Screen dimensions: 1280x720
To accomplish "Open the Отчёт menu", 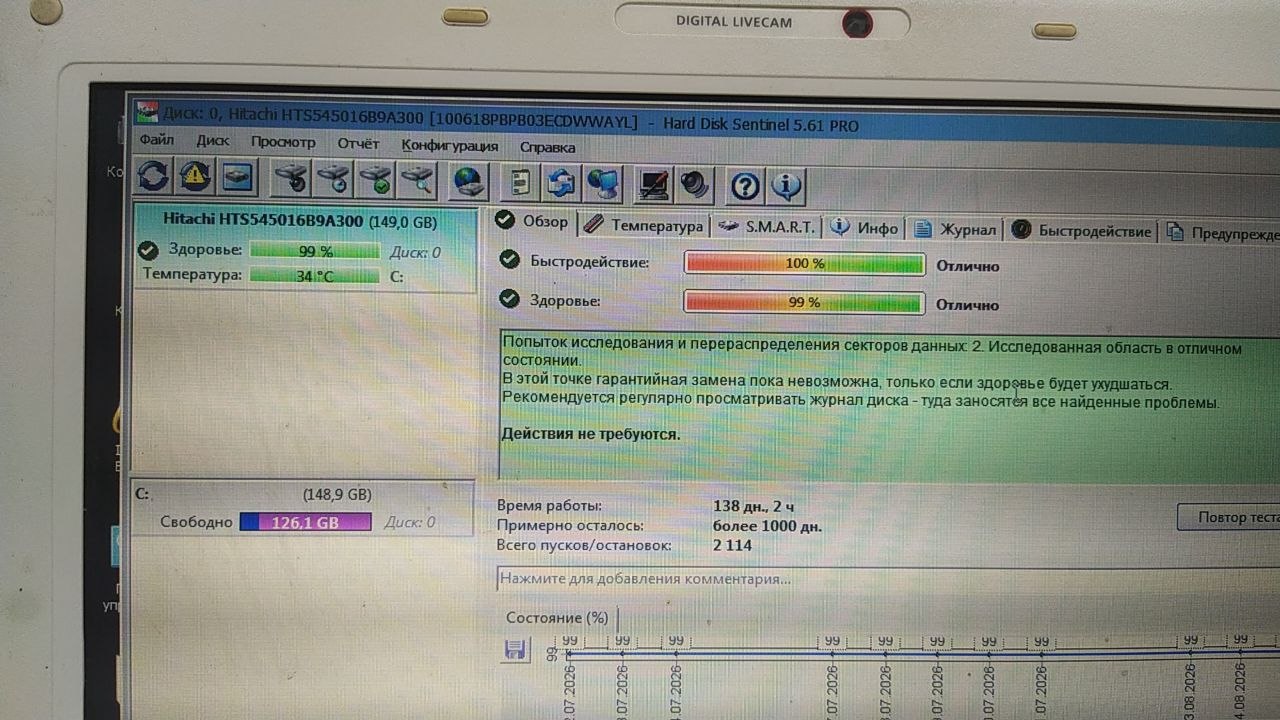I will tap(358, 144).
